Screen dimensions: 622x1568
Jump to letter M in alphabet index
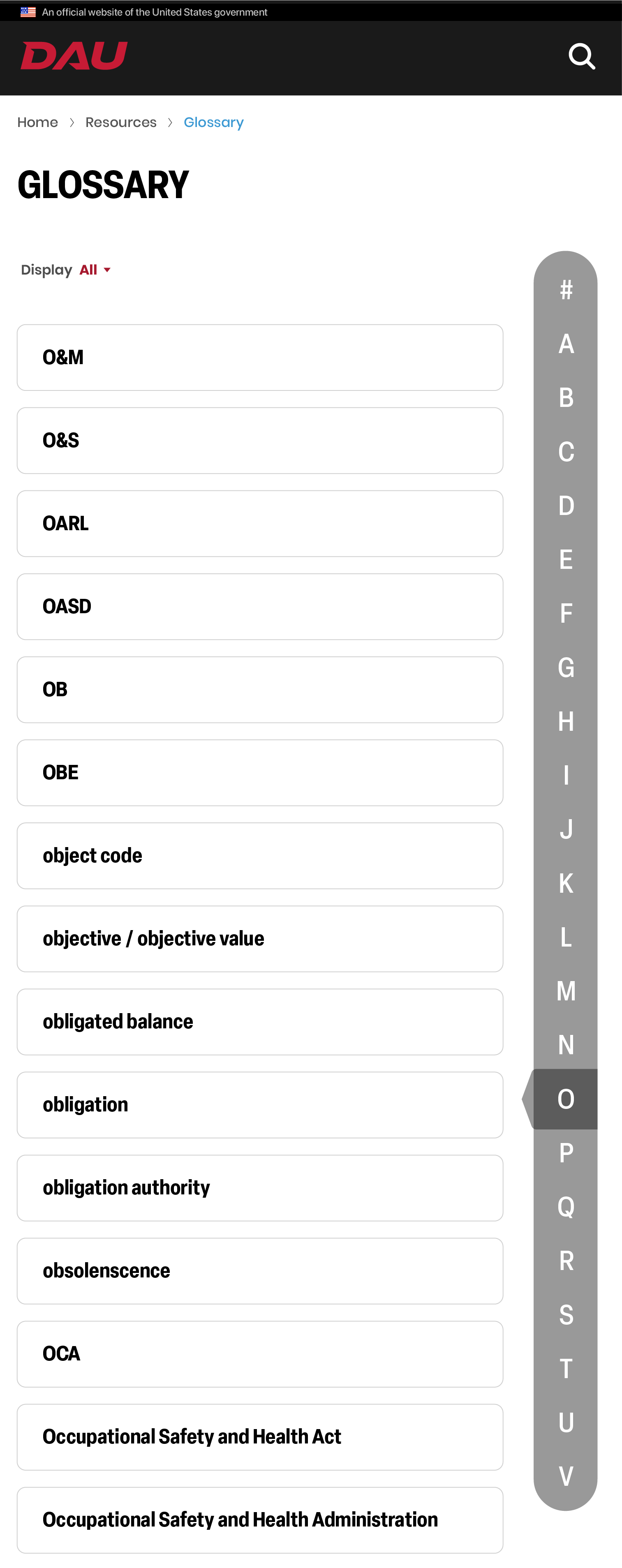[566, 991]
